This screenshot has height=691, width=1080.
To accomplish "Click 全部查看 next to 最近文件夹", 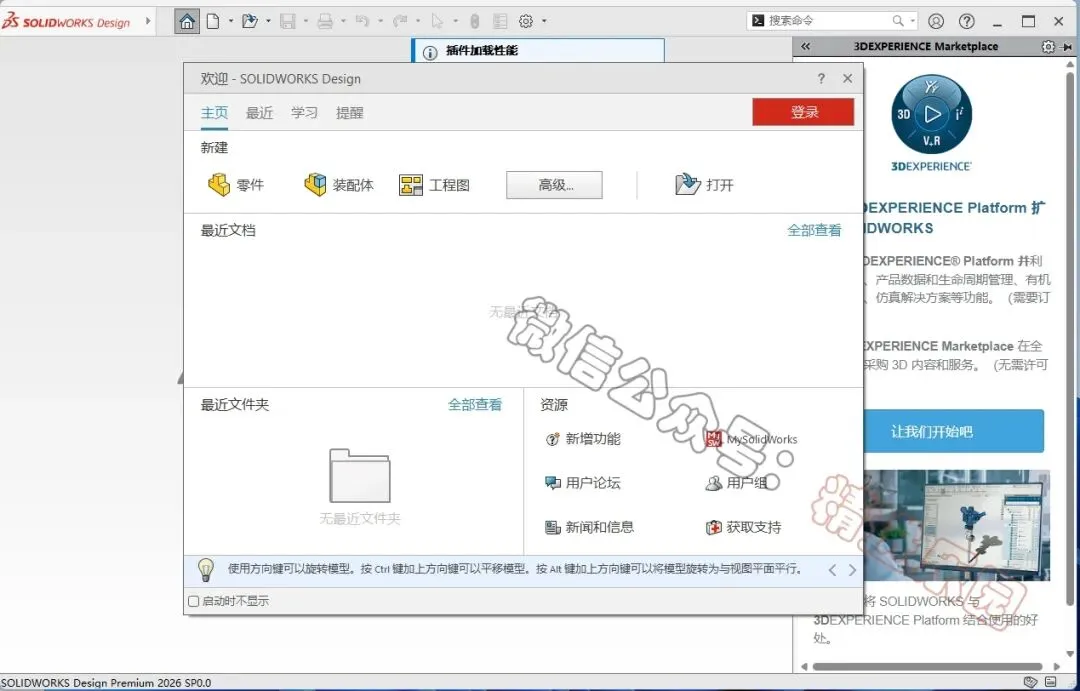I will pyautogui.click(x=475, y=404).
